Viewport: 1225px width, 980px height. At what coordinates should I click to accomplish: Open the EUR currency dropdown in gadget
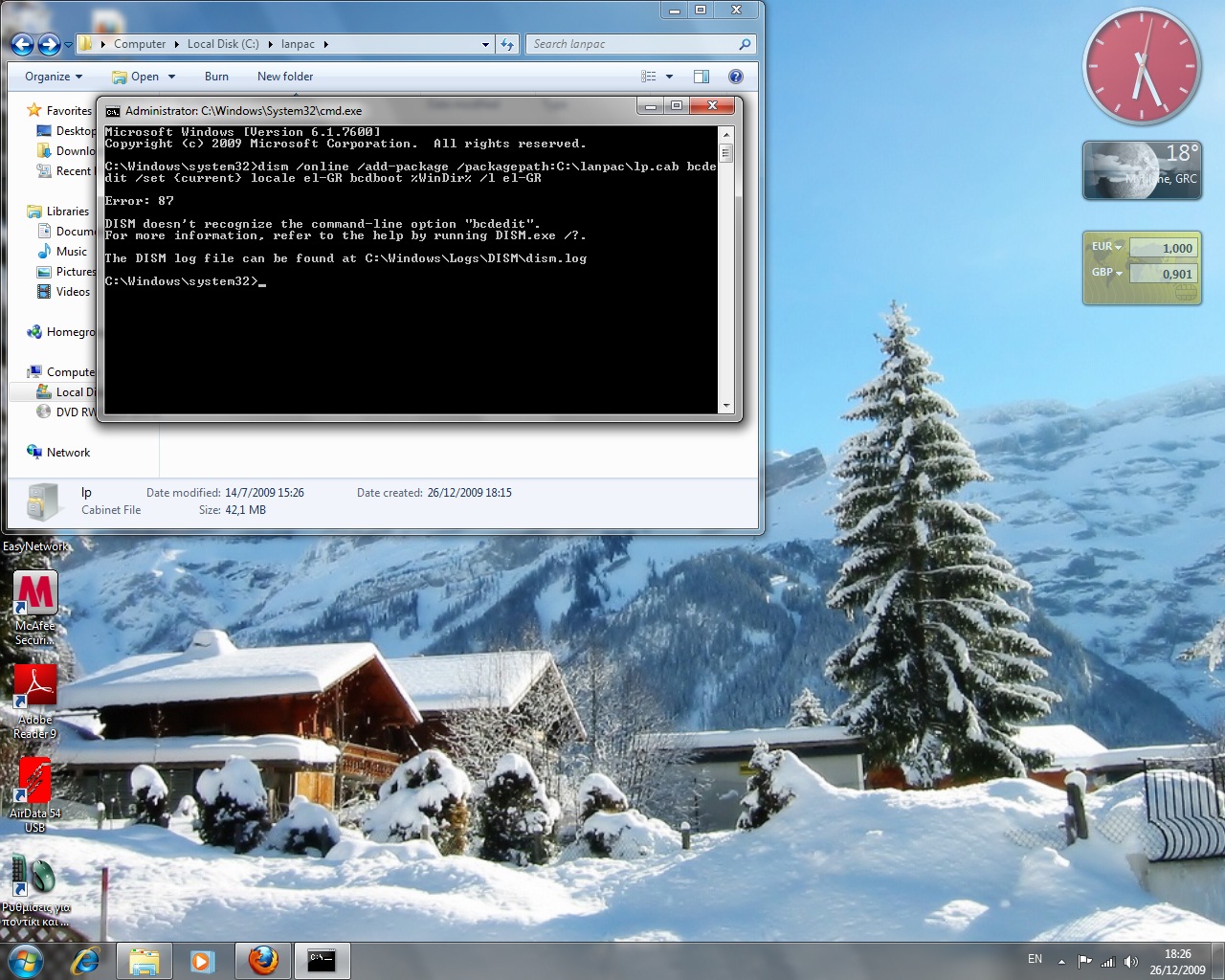tap(1106, 247)
